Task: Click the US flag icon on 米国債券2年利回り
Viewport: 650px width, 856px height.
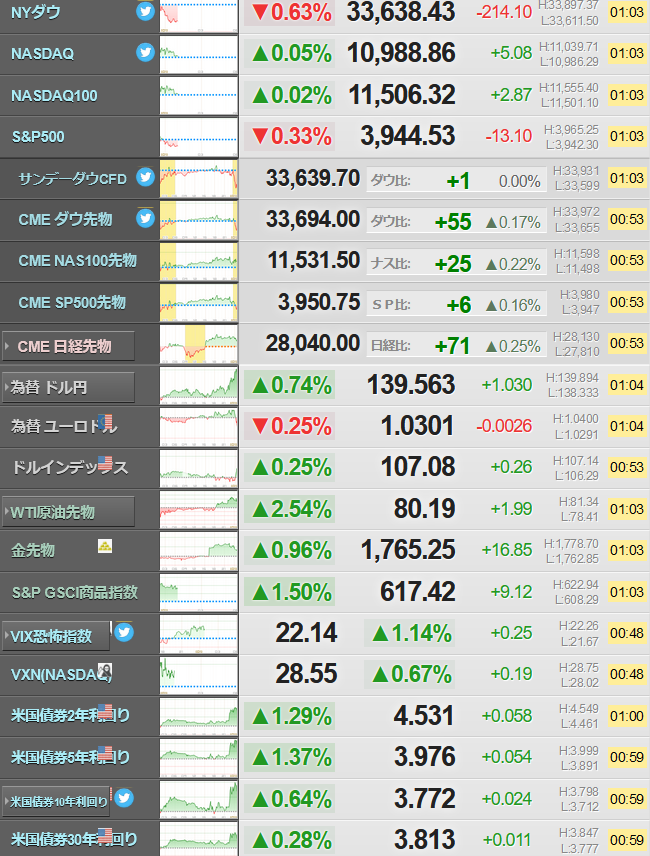Action: click(105, 711)
